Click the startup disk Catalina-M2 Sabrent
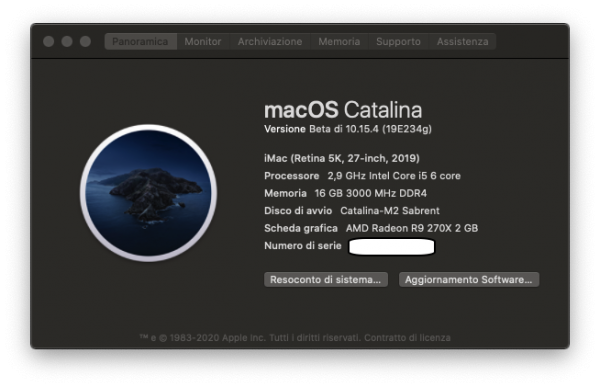 390,211
